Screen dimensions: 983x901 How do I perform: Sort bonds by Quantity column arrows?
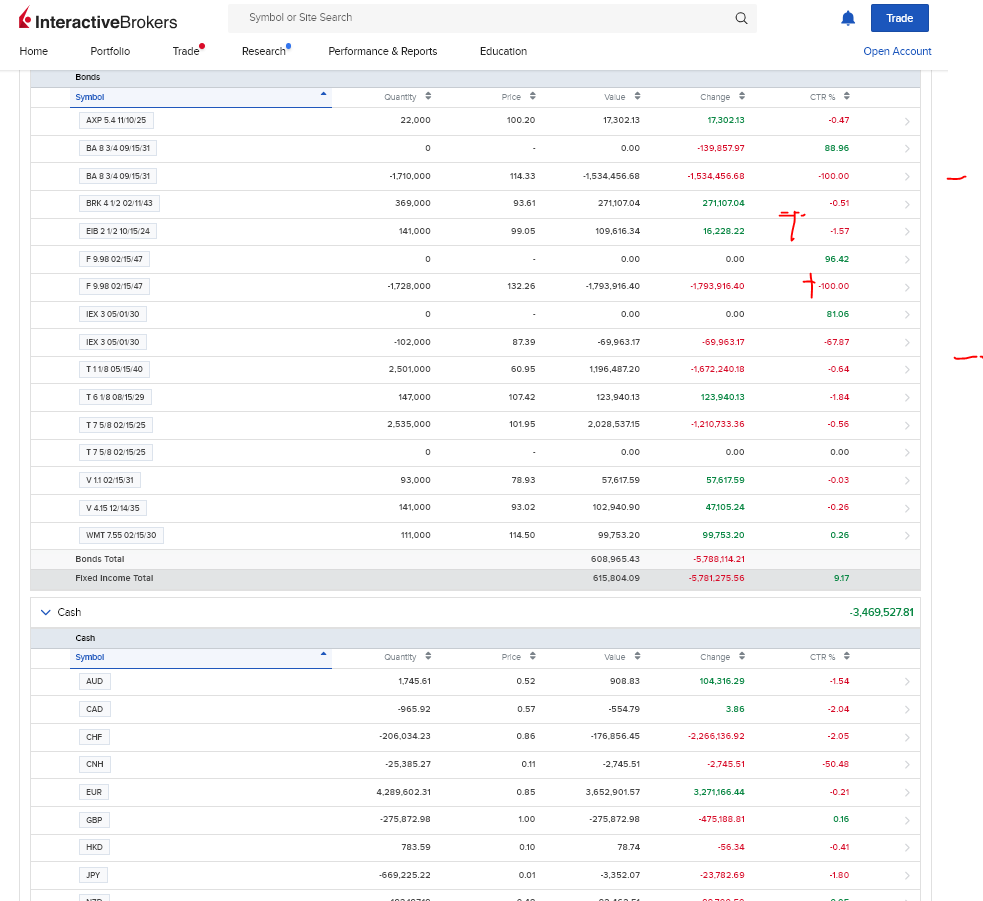(428, 96)
